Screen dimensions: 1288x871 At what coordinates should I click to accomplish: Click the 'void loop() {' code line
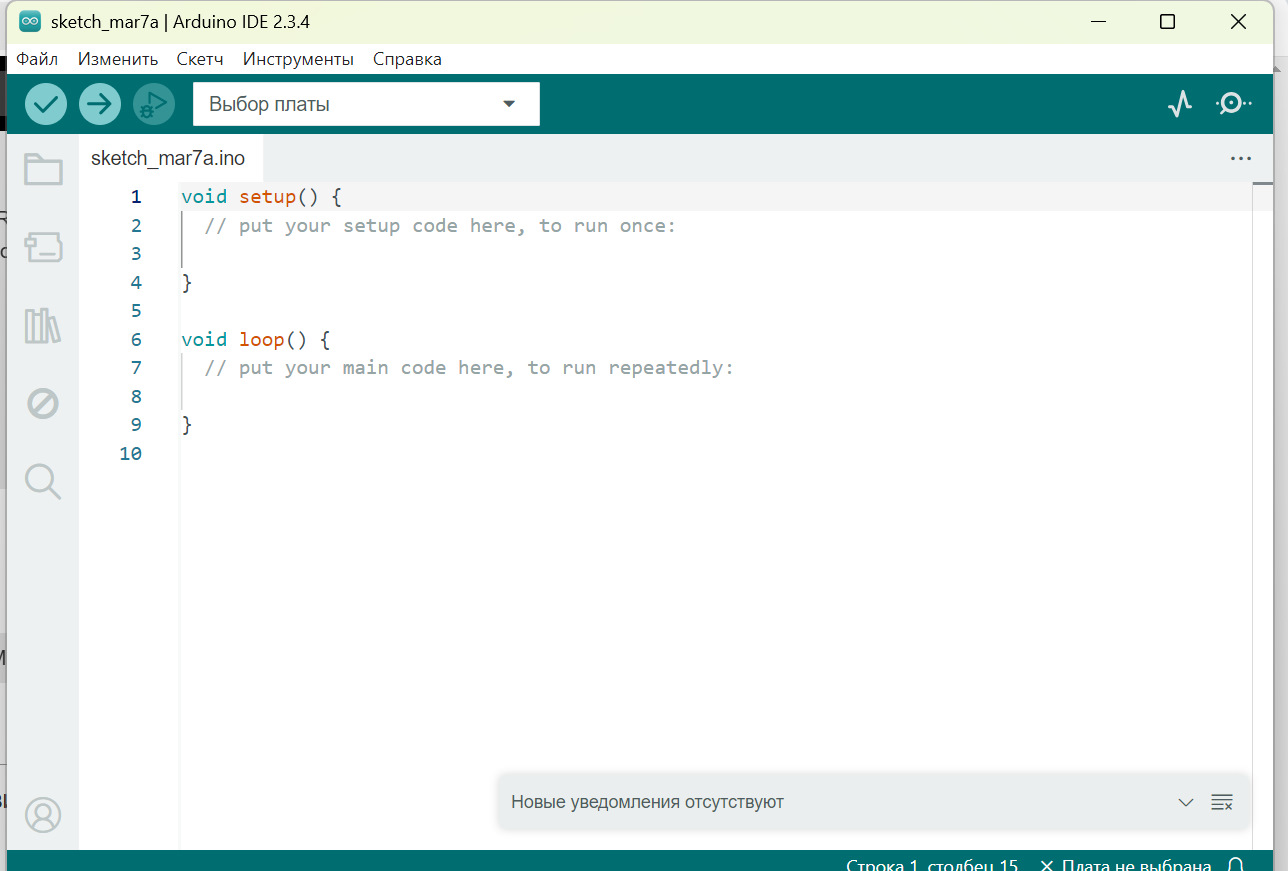[x=256, y=340]
